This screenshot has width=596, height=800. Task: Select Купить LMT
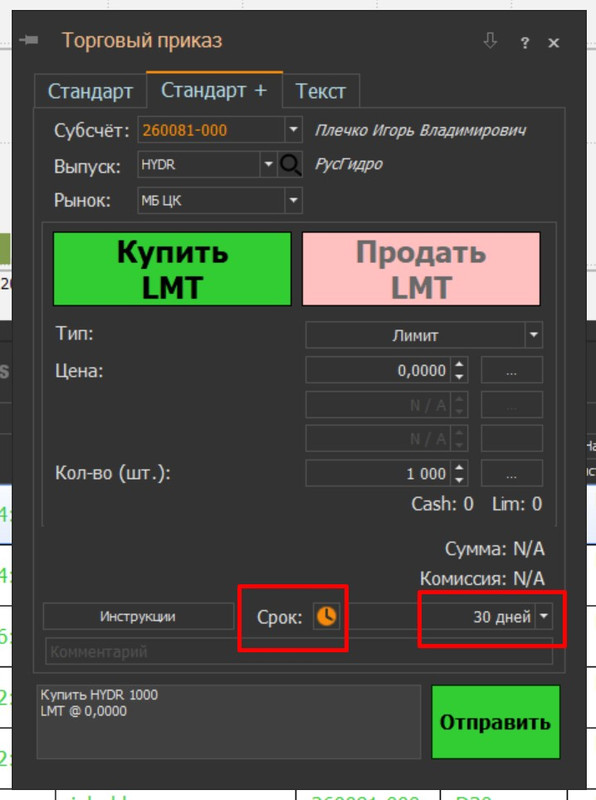tap(172, 269)
